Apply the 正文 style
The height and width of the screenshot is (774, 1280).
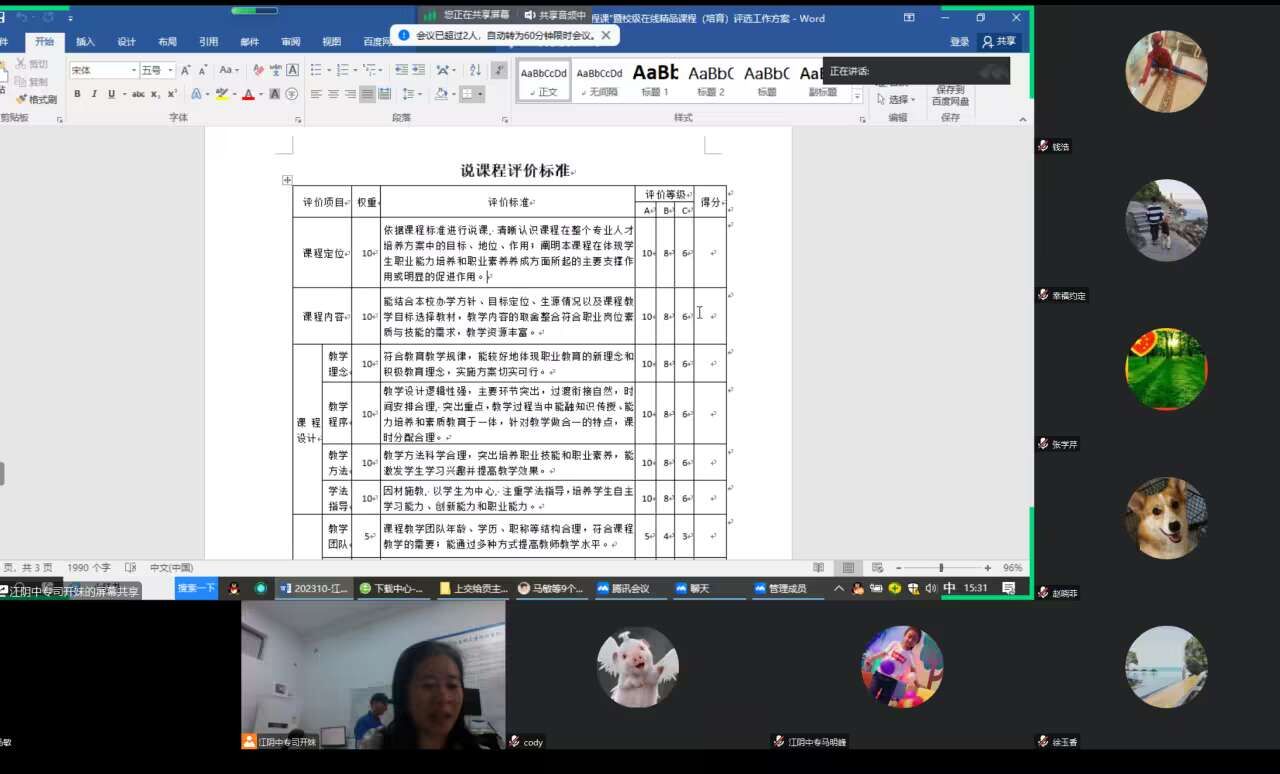tap(544, 80)
